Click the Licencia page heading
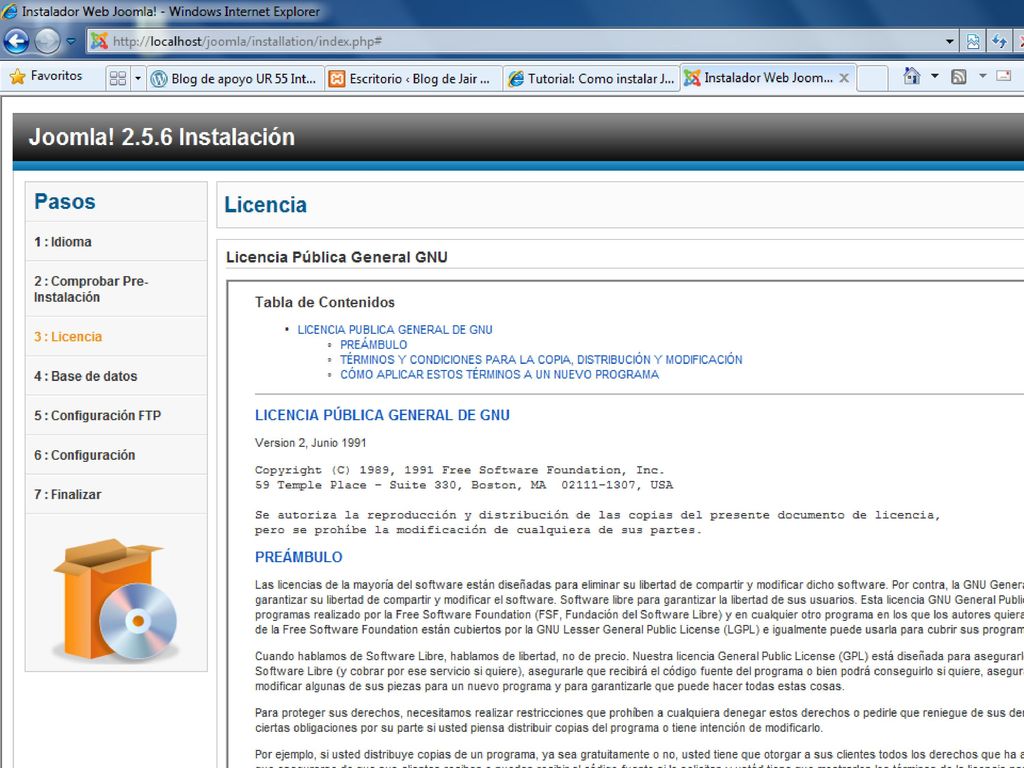The width and height of the screenshot is (1024, 768). 265,205
